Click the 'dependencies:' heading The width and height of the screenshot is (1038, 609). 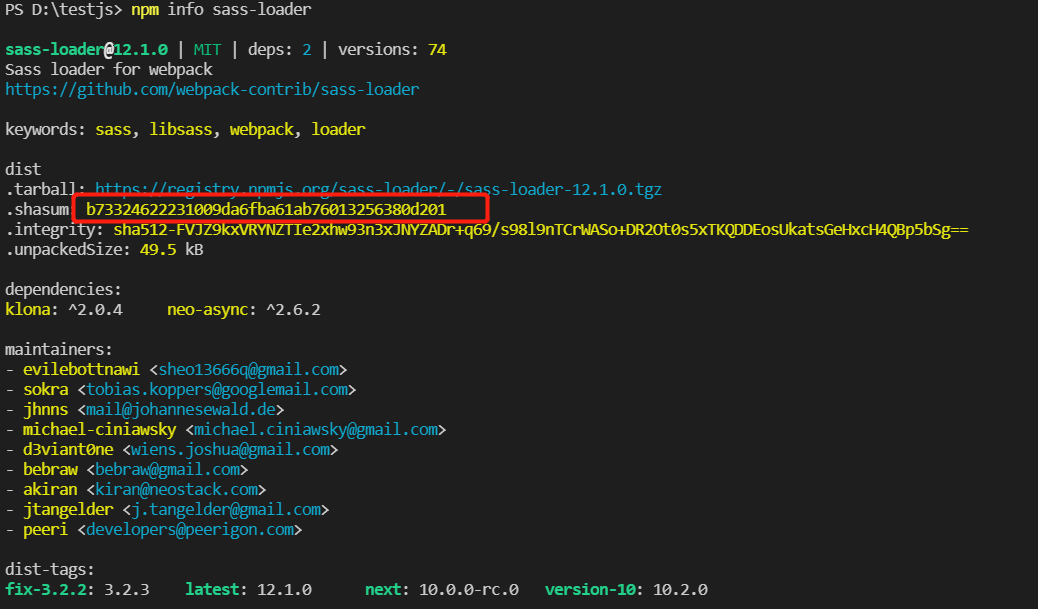click(x=64, y=289)
